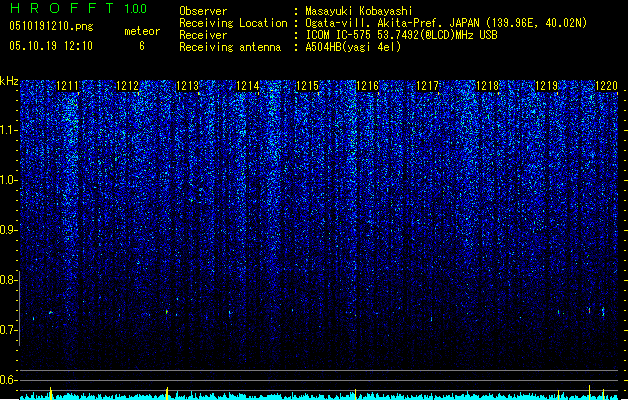This screenshot has width=629, height=400.
Task: Click the meteor count value 6
Action: (142, 46)
